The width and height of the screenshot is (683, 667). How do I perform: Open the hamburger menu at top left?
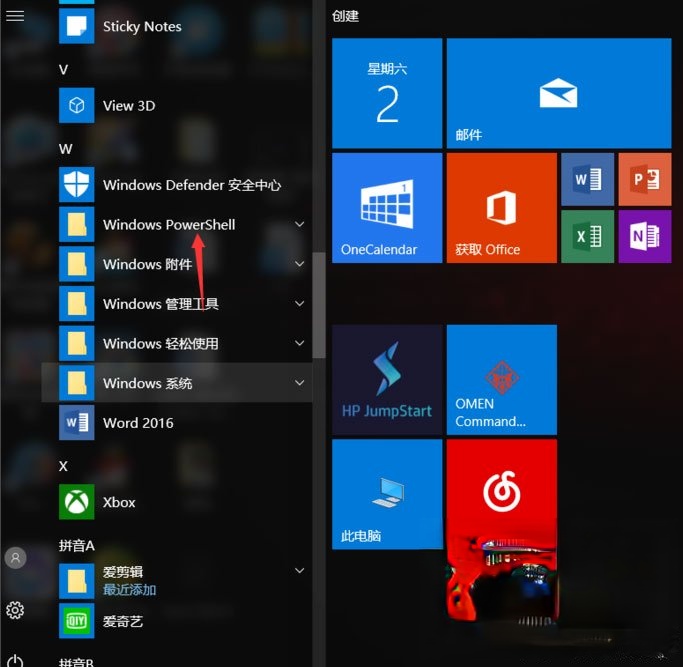[x=15, y=16]
